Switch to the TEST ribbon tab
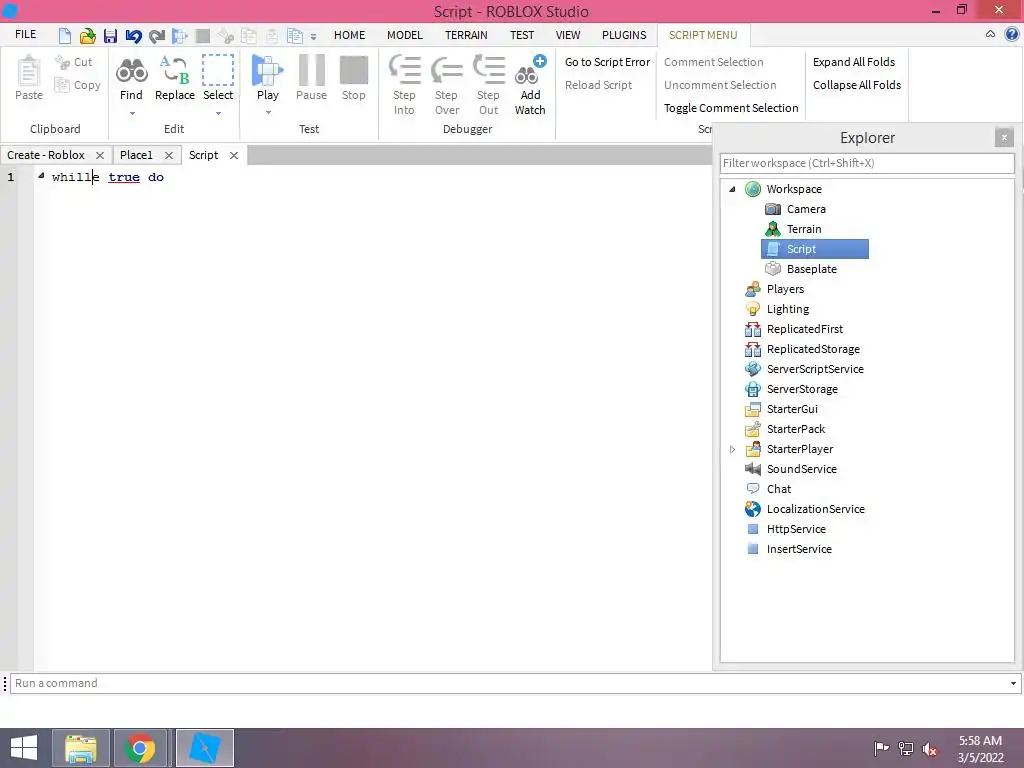The image size is (1024, 768). point(522,35)
